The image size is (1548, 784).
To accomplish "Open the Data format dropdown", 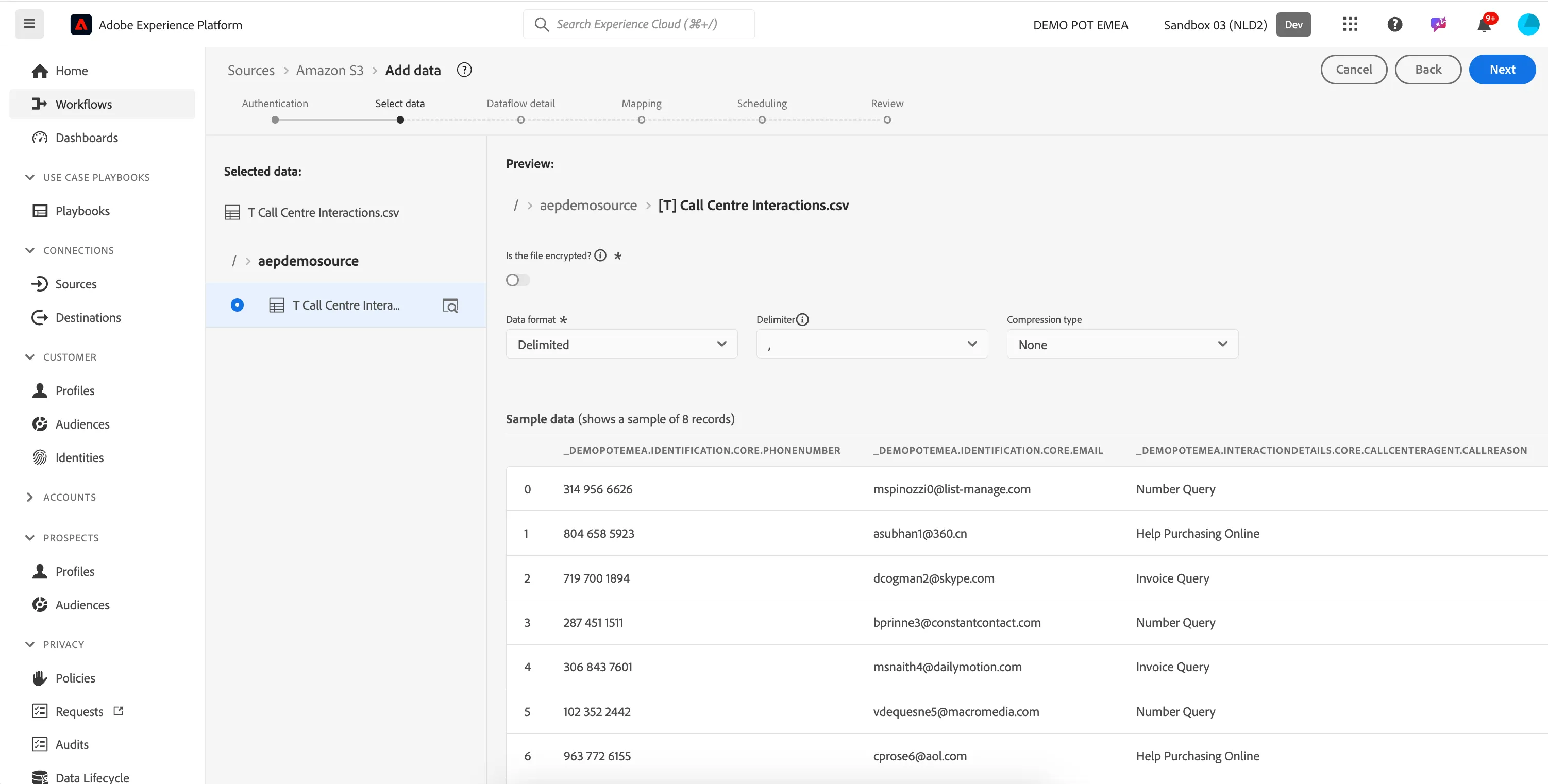I will point(621,344).
